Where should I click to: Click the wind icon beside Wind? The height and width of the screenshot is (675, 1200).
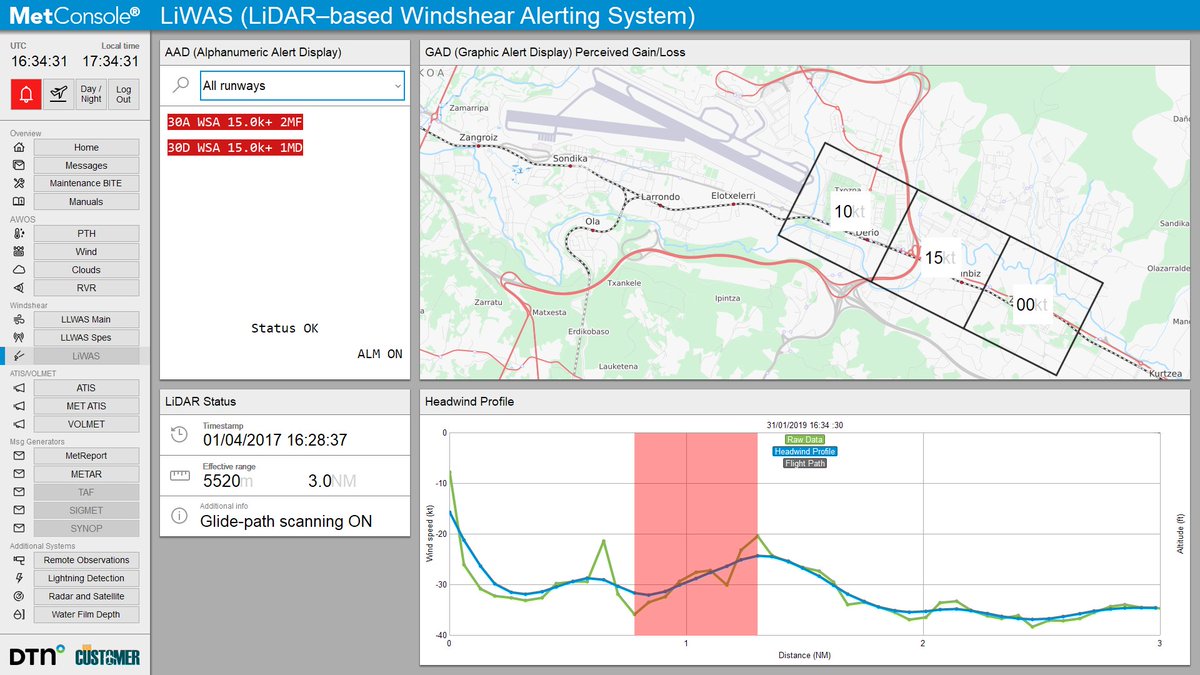18,251
